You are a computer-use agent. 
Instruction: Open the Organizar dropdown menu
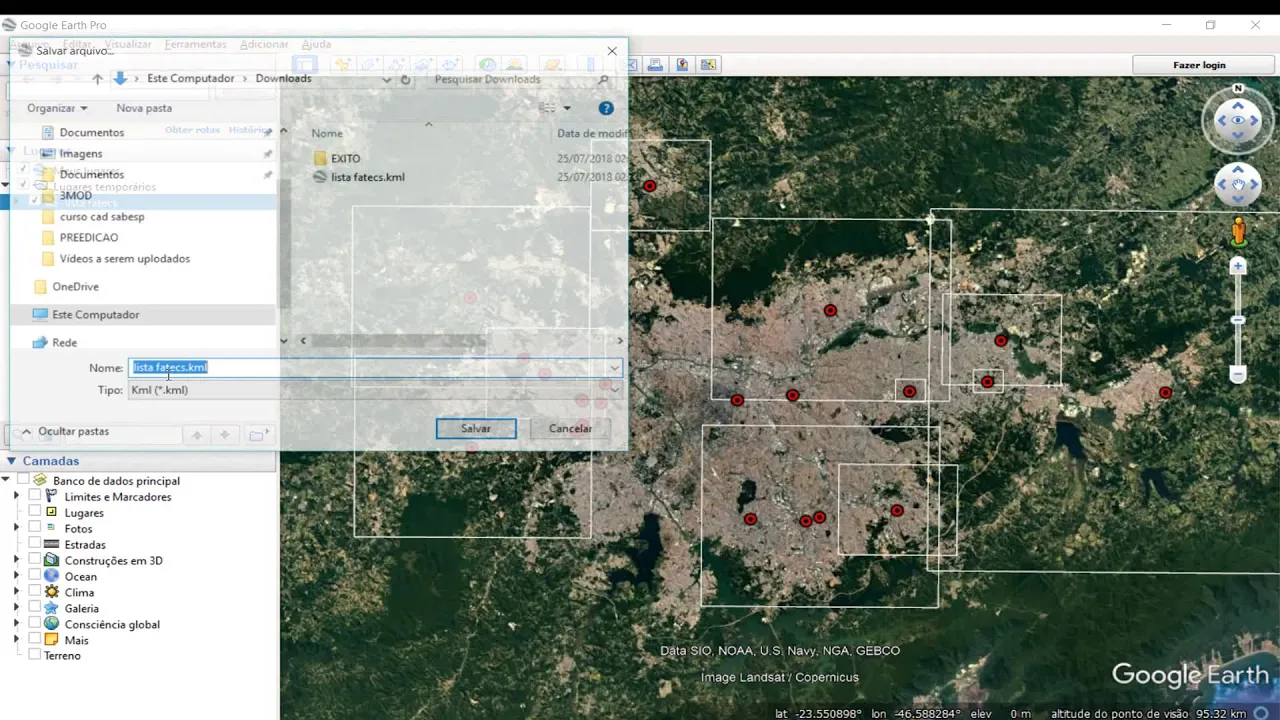pos(57,108)
